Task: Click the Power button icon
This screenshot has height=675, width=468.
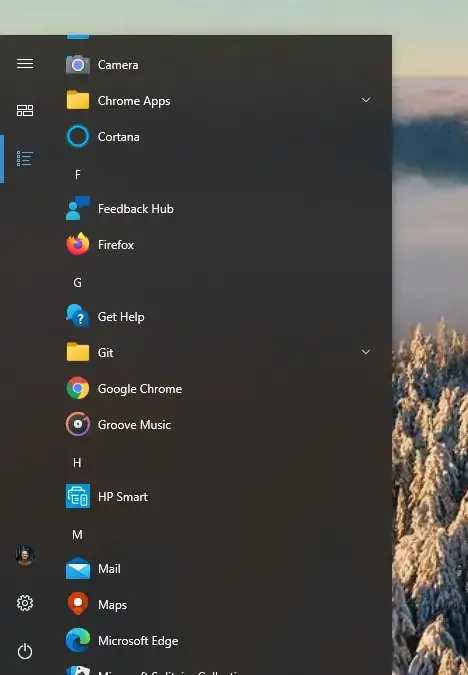Action: tap(25, 651)
